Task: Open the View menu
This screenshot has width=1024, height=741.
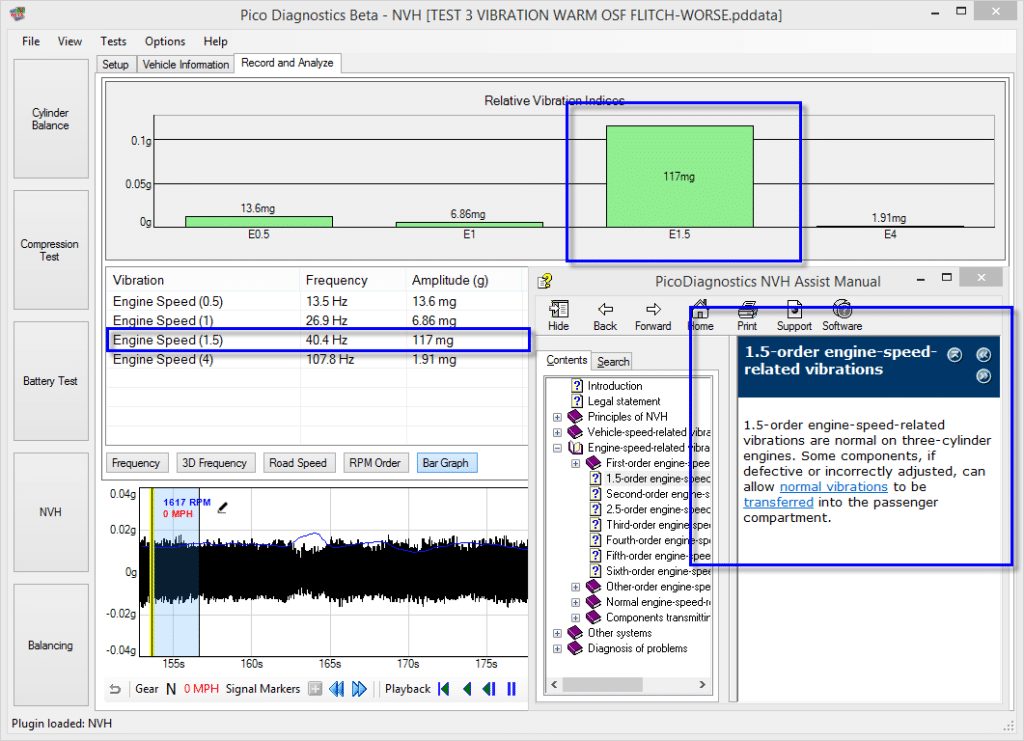Action: pos(70,41)
